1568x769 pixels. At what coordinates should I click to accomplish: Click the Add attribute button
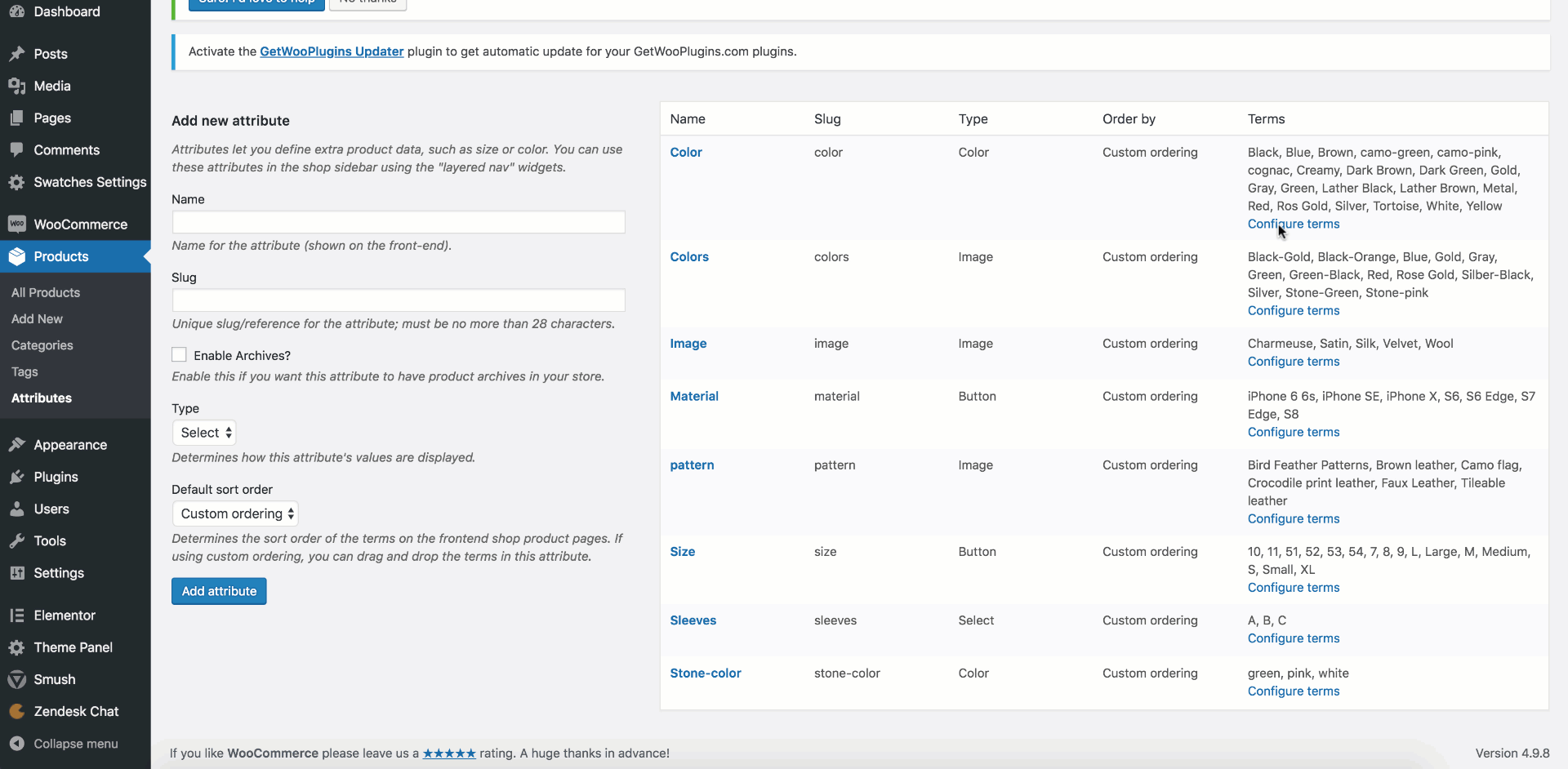click(219, 591)
